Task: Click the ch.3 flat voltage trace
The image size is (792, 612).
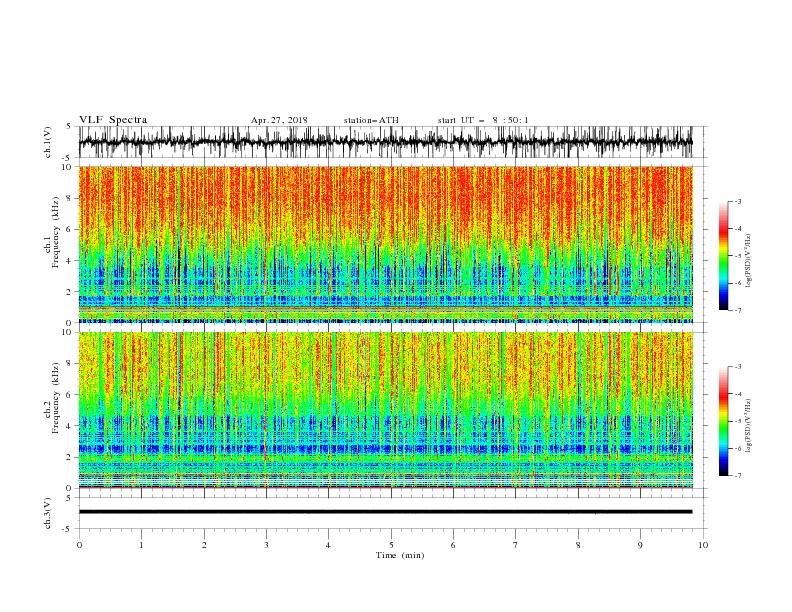Action: (385, 512)
